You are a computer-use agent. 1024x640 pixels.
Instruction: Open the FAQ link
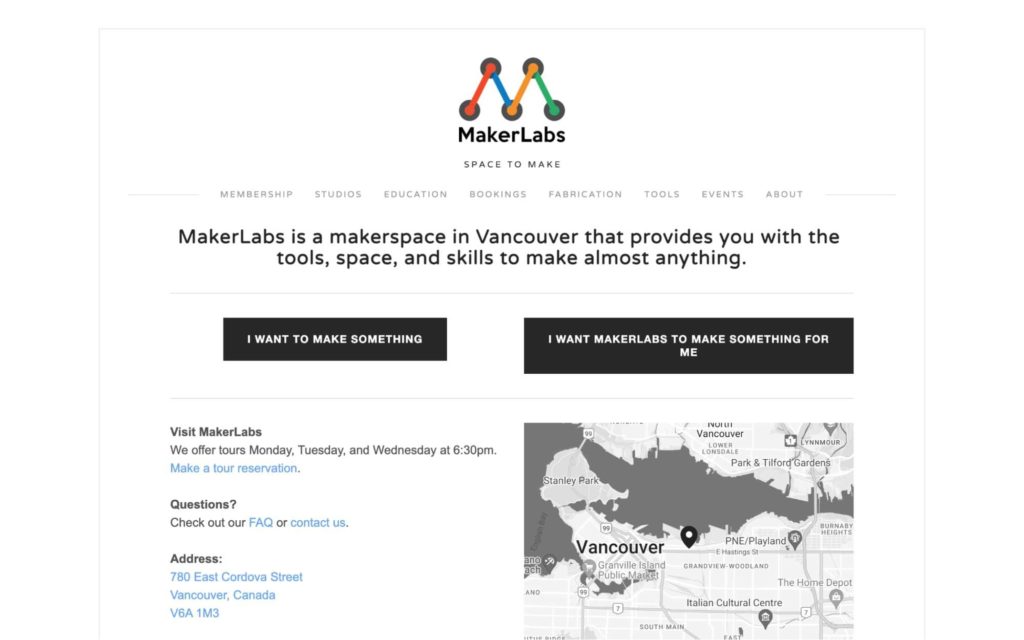(261, 522)
